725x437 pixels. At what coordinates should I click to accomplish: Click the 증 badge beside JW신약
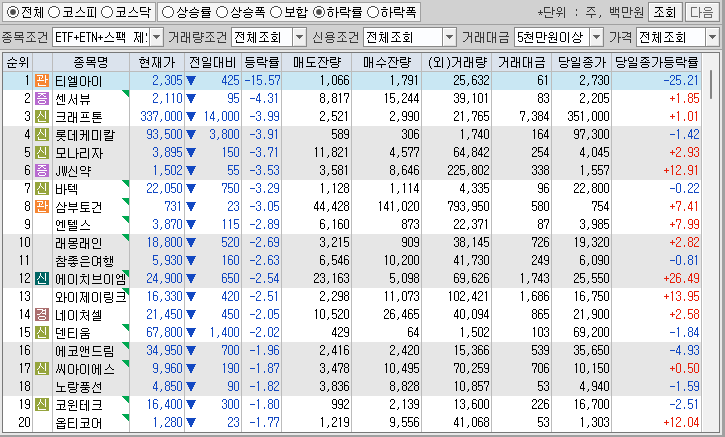pyautogui.click(x=42, y=171)
